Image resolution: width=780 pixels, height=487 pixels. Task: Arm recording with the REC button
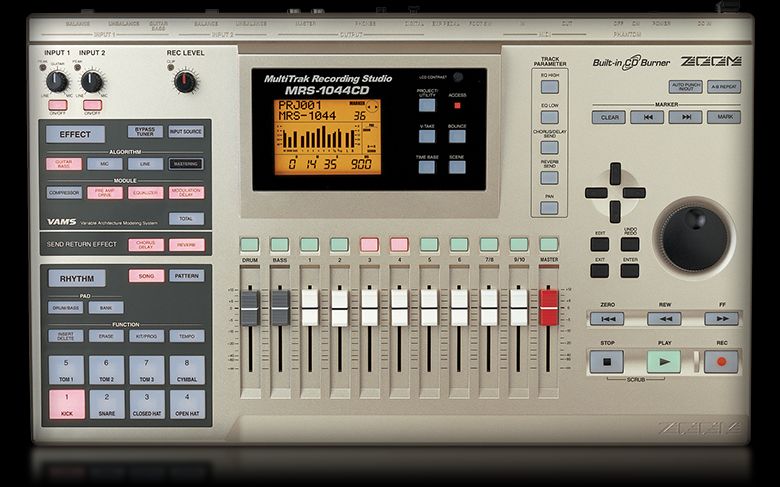[x=721, y=362]
